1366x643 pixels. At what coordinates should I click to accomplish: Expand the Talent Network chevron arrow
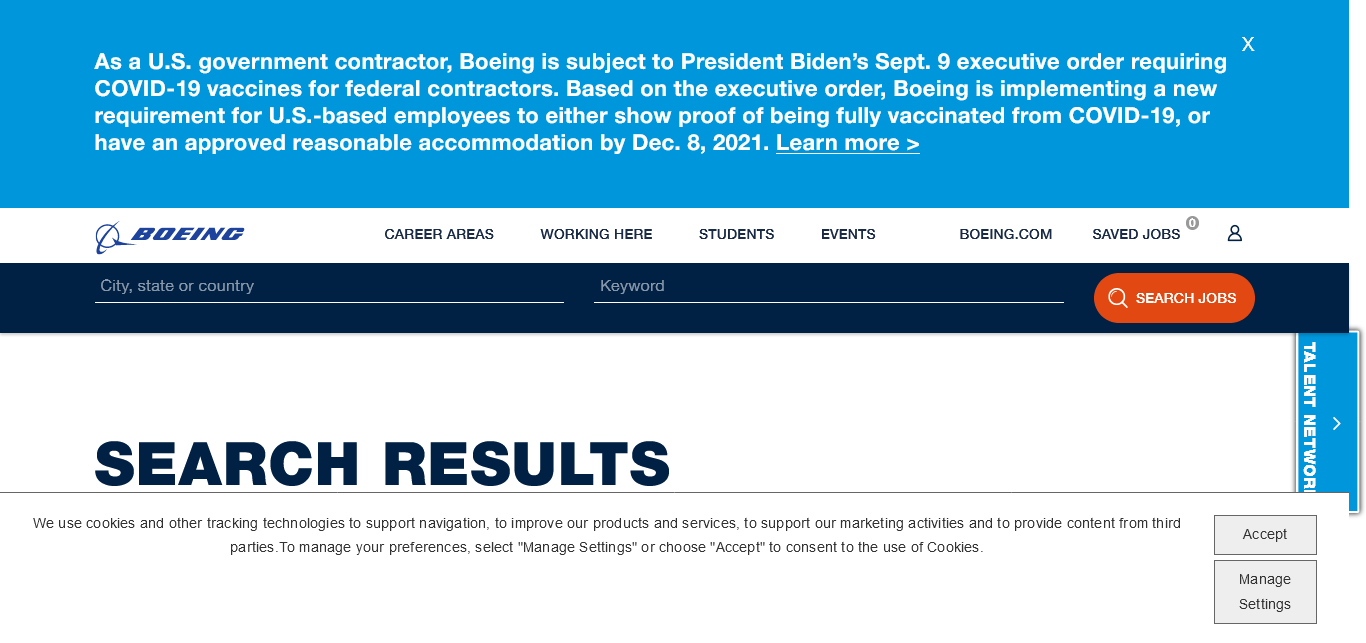tap(1337, 424)
